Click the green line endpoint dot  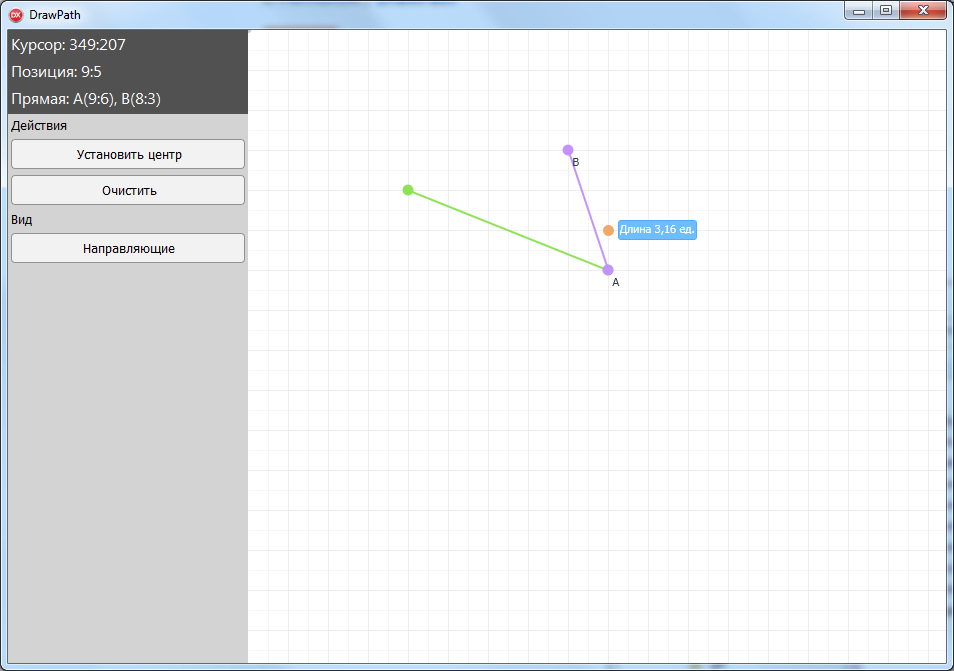coord(408,190)
